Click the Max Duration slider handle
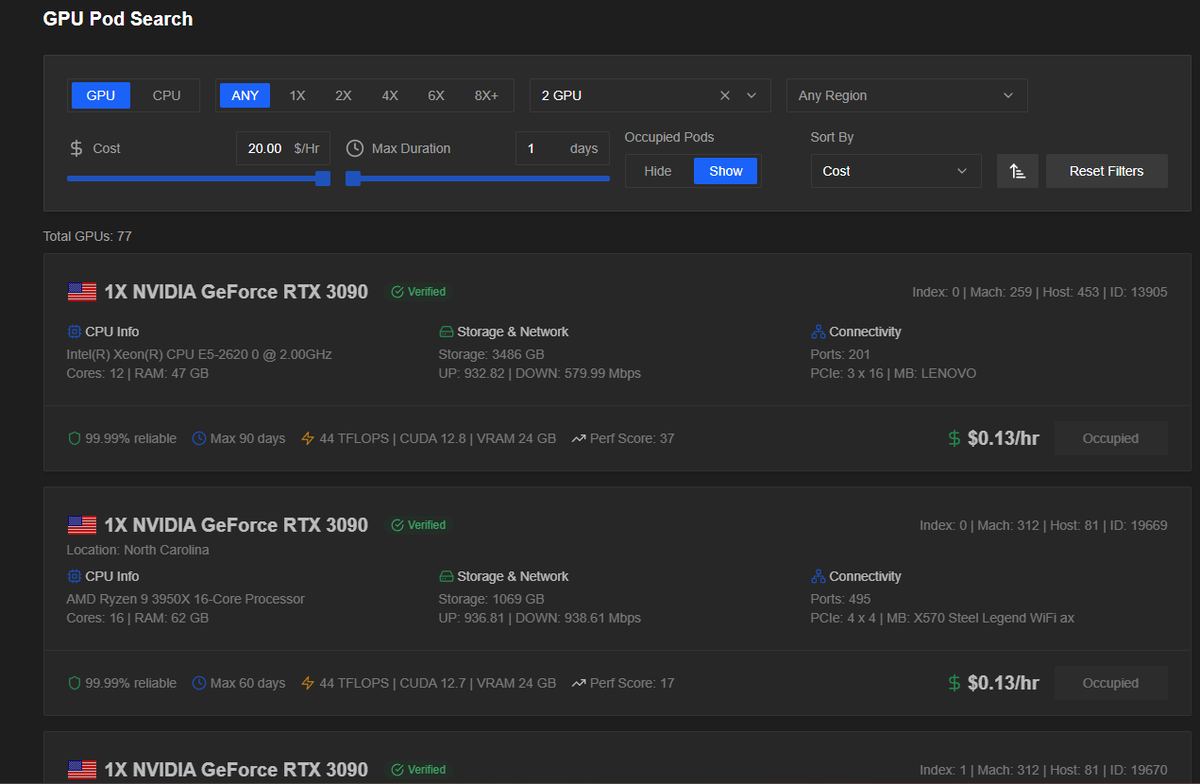 tap(353, 178)
